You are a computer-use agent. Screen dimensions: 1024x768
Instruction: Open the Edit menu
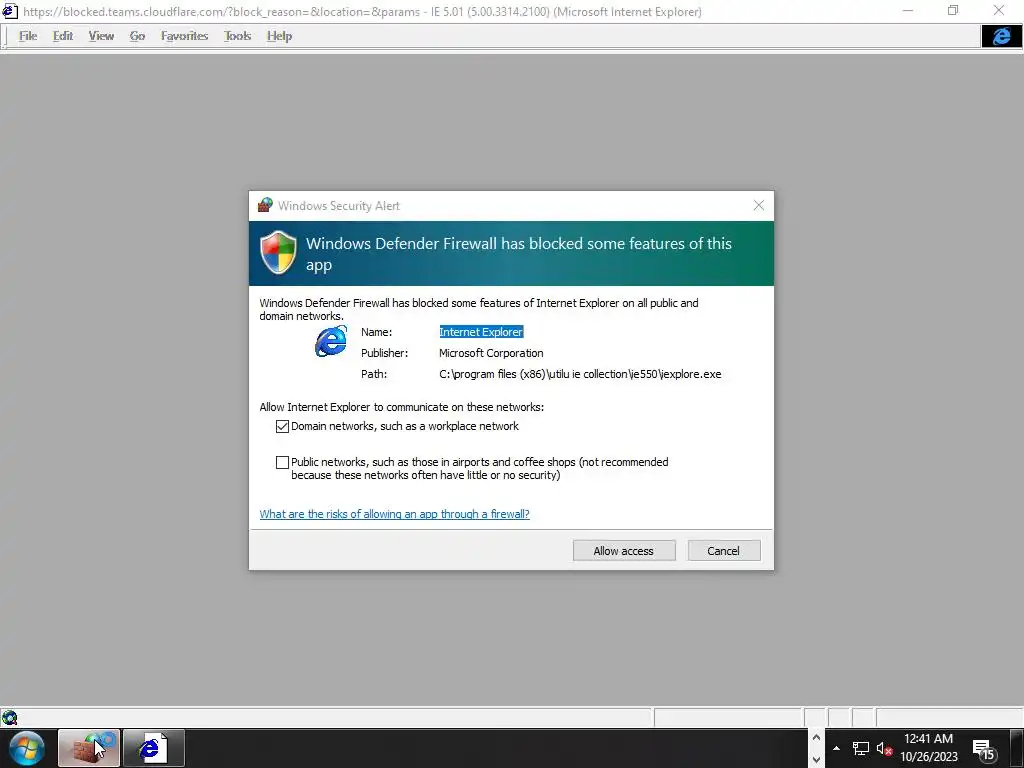pos(63,36)
